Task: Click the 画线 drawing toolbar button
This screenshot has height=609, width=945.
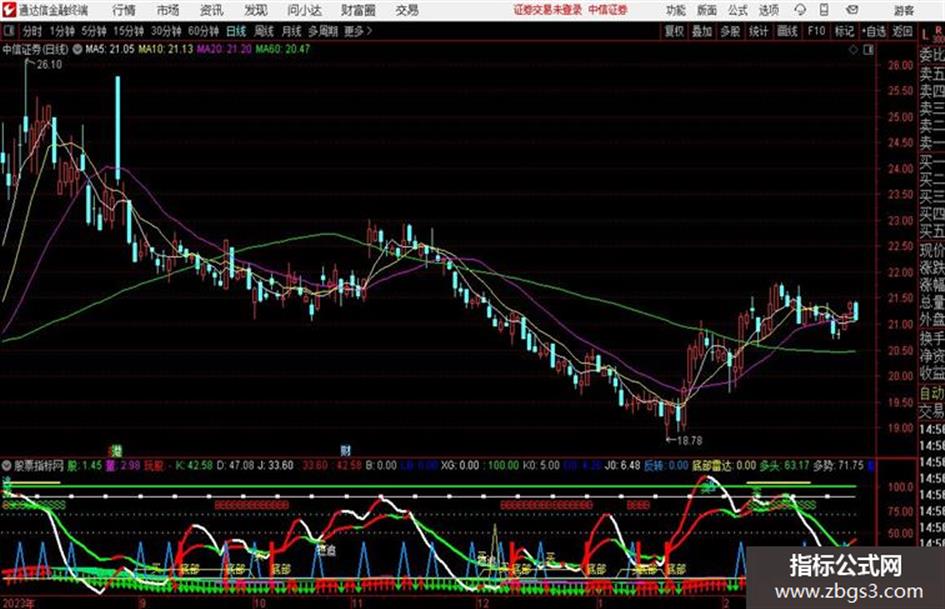Action: [x=788, y=31]
